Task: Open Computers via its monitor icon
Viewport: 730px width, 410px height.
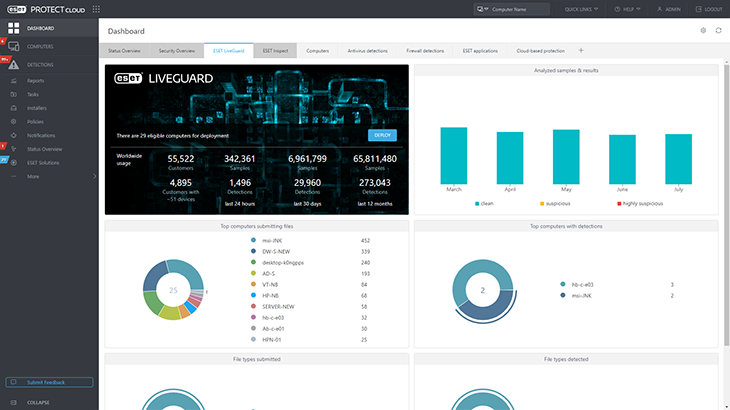Action: click(x=14, y=46)
